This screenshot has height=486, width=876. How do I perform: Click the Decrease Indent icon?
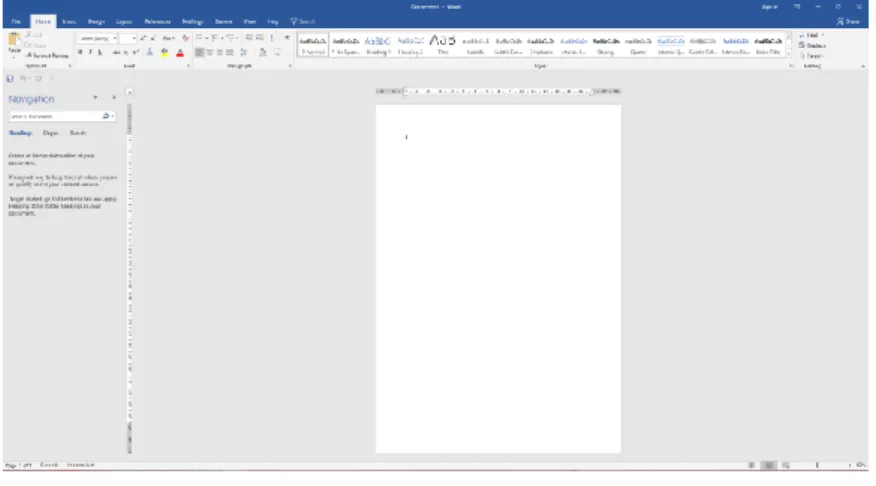pyautogui.click(x=249, y=37)
